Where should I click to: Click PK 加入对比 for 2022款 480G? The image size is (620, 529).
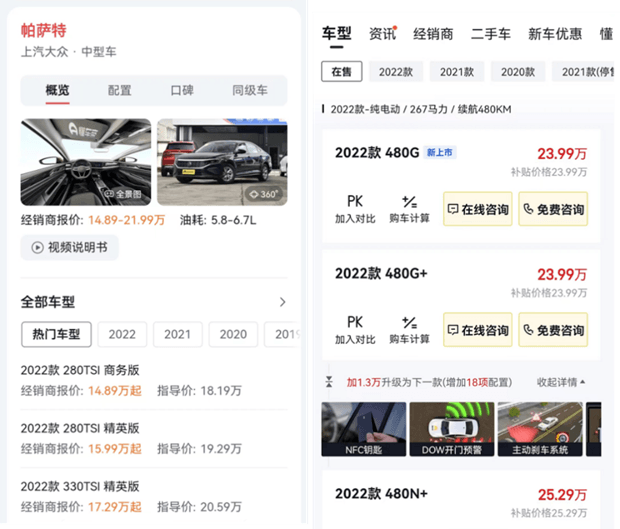355,209
